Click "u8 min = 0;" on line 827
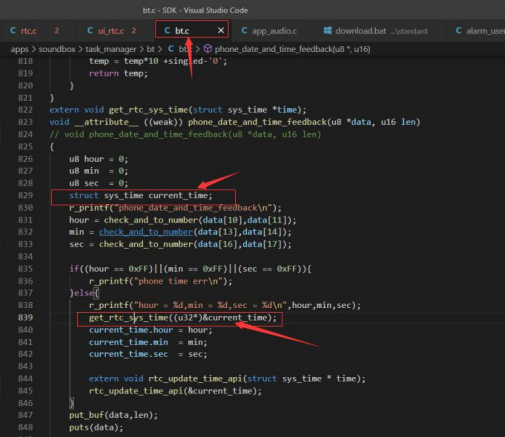This screenshot has height=437, width=505. 99,171
